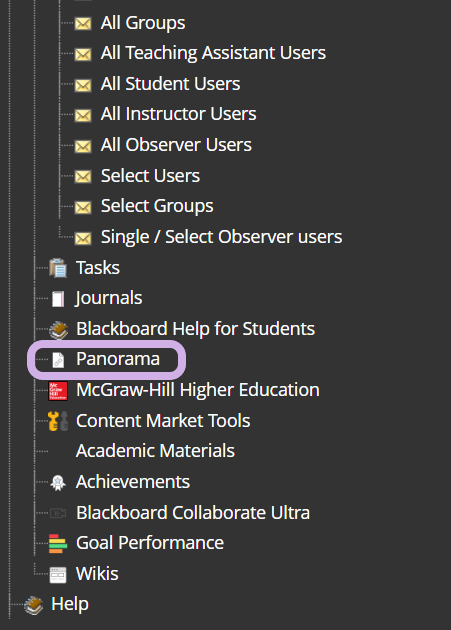
Task: Click the Blackboard Collaborate Ultra camera icon
Action: click(58, 513)
